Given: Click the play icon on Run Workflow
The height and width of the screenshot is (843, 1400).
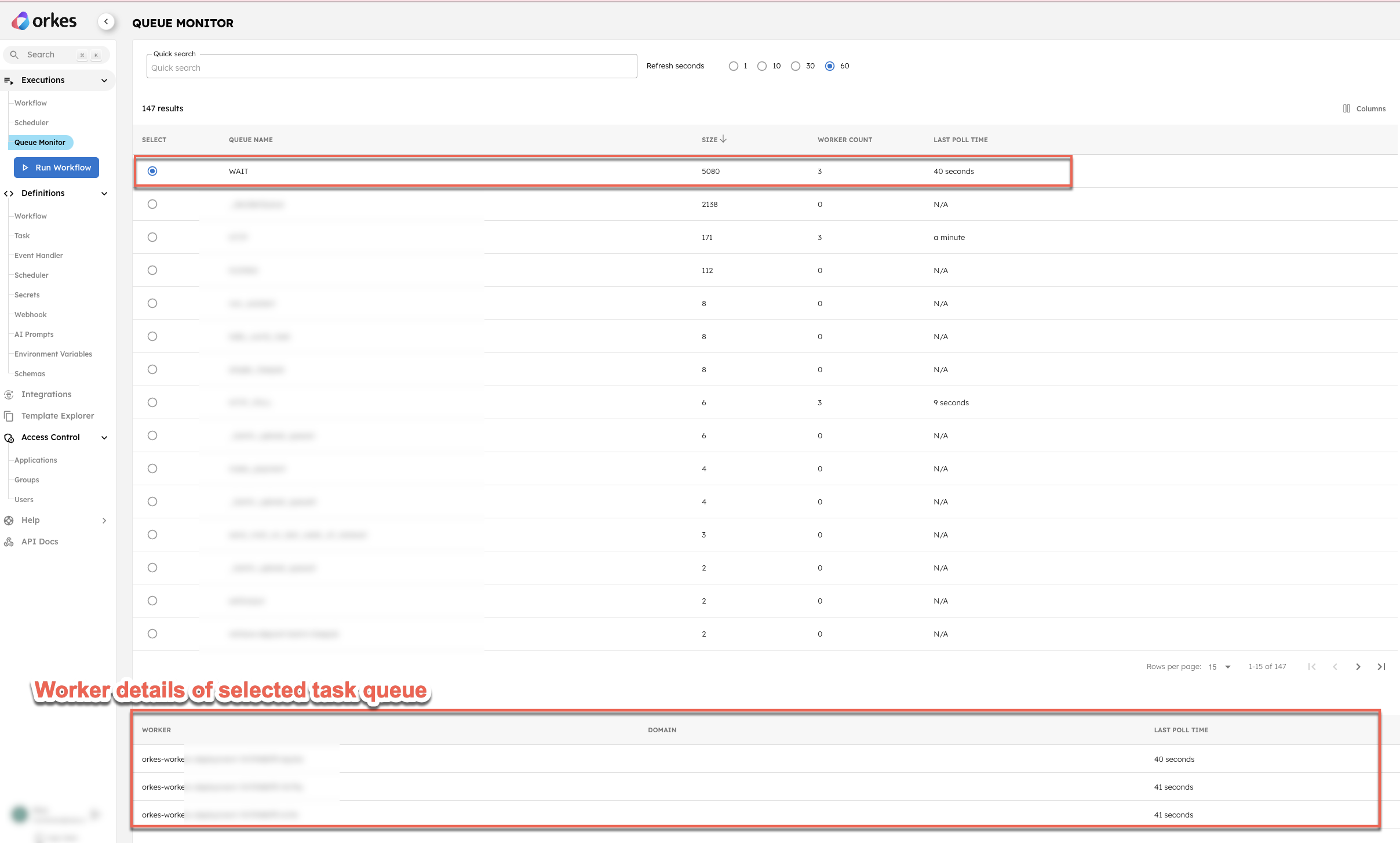Looking at the screenshot, I should tap(25, 168).
